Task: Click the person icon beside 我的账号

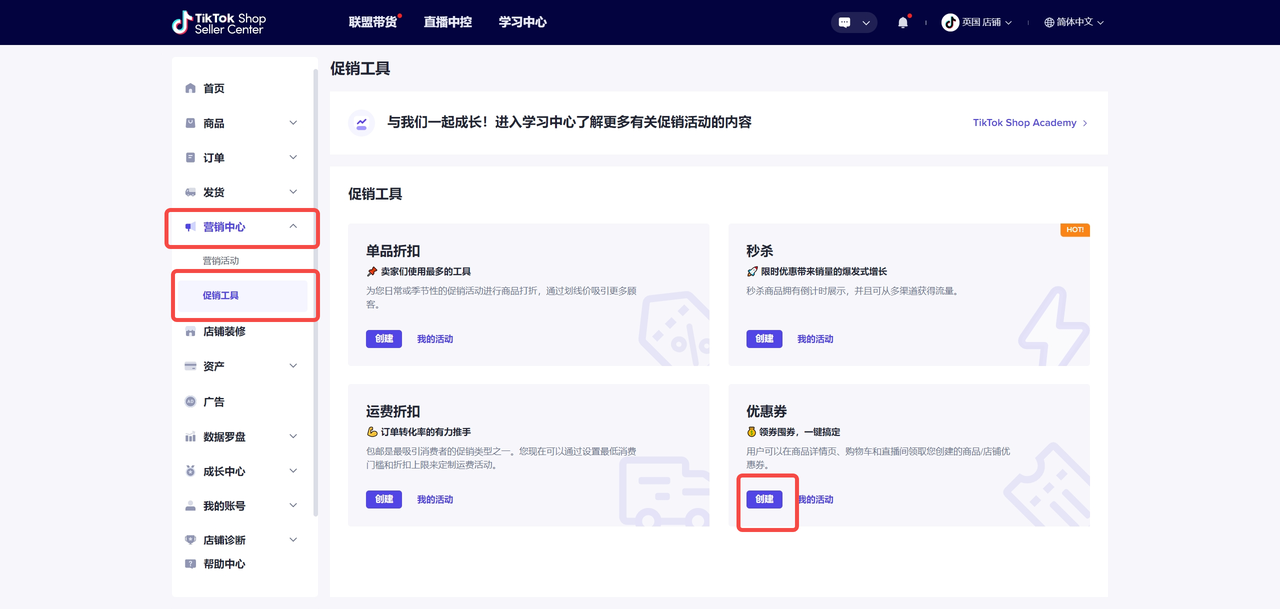Action: pyautogui.click(x=190, y=506)
